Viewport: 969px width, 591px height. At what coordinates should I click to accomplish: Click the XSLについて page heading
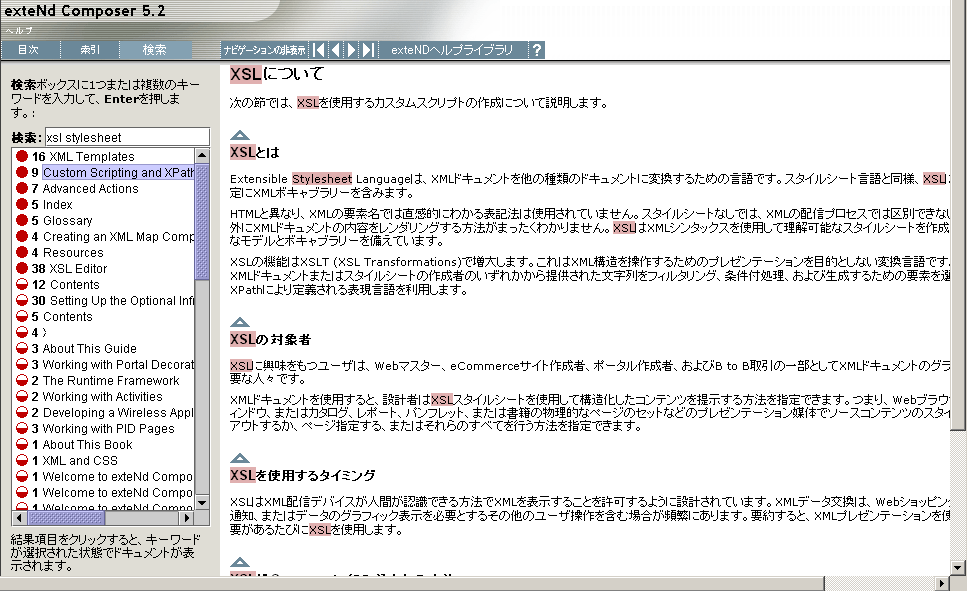pyautogui.click(x=277, y=74)
